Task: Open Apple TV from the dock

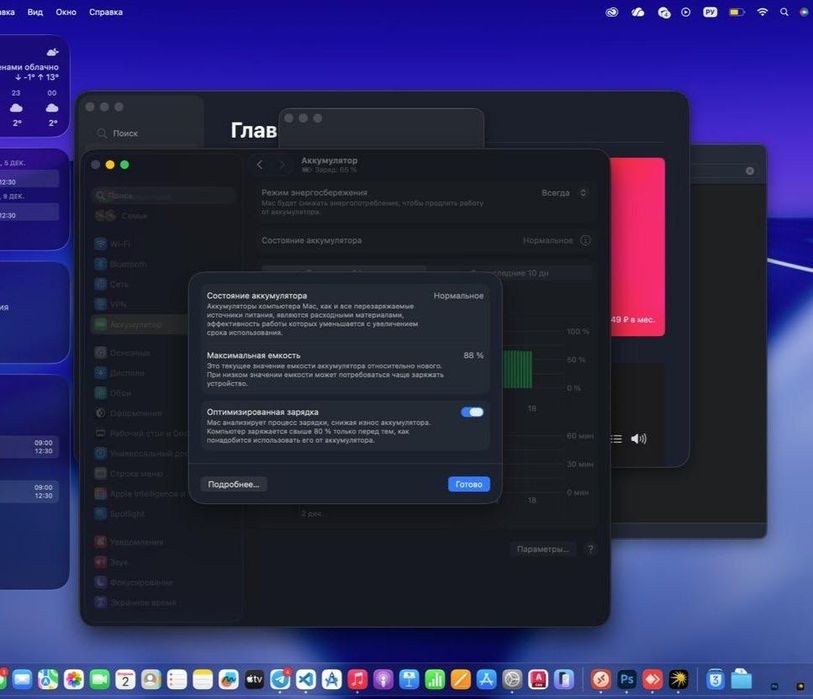Action: (x=254, y=679)
